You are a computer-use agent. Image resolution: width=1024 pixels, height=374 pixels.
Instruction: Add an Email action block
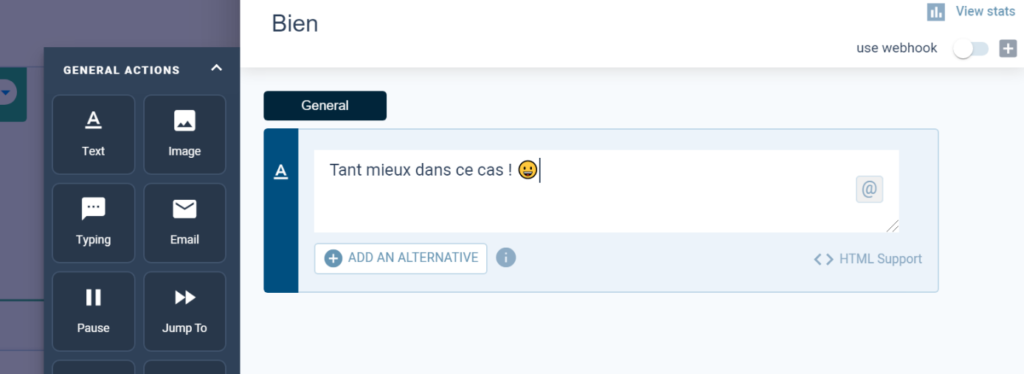tap(185, 223)
